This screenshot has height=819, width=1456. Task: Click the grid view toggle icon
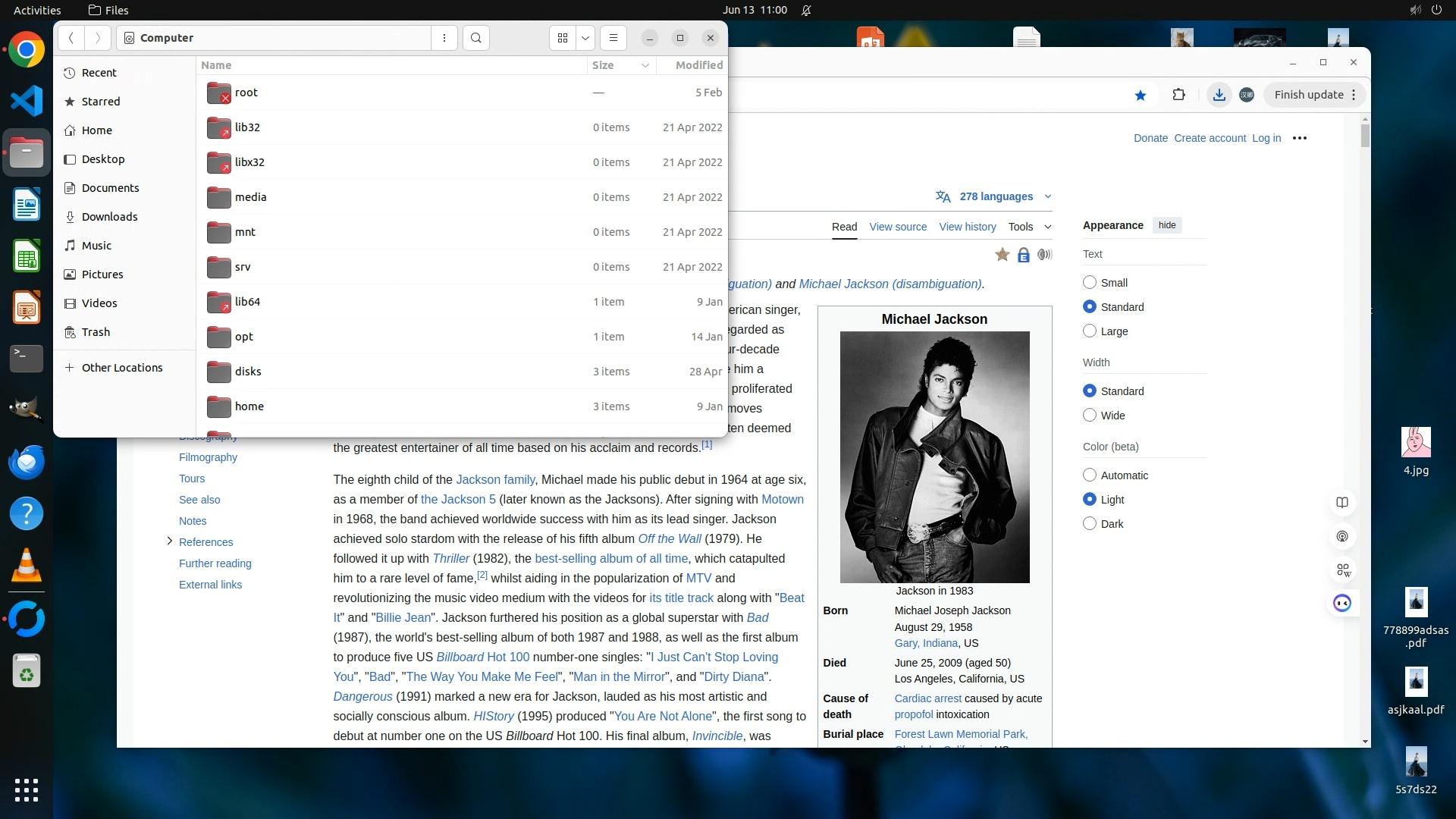click(x=563, y=38)
